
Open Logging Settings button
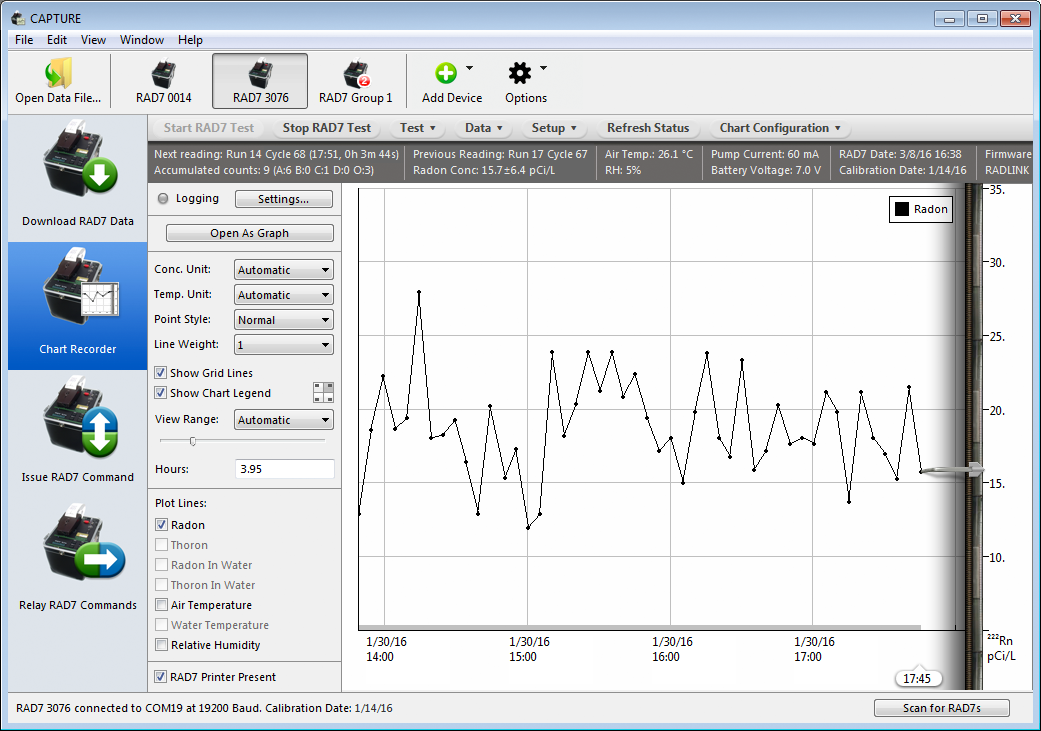tap(283, 199)
